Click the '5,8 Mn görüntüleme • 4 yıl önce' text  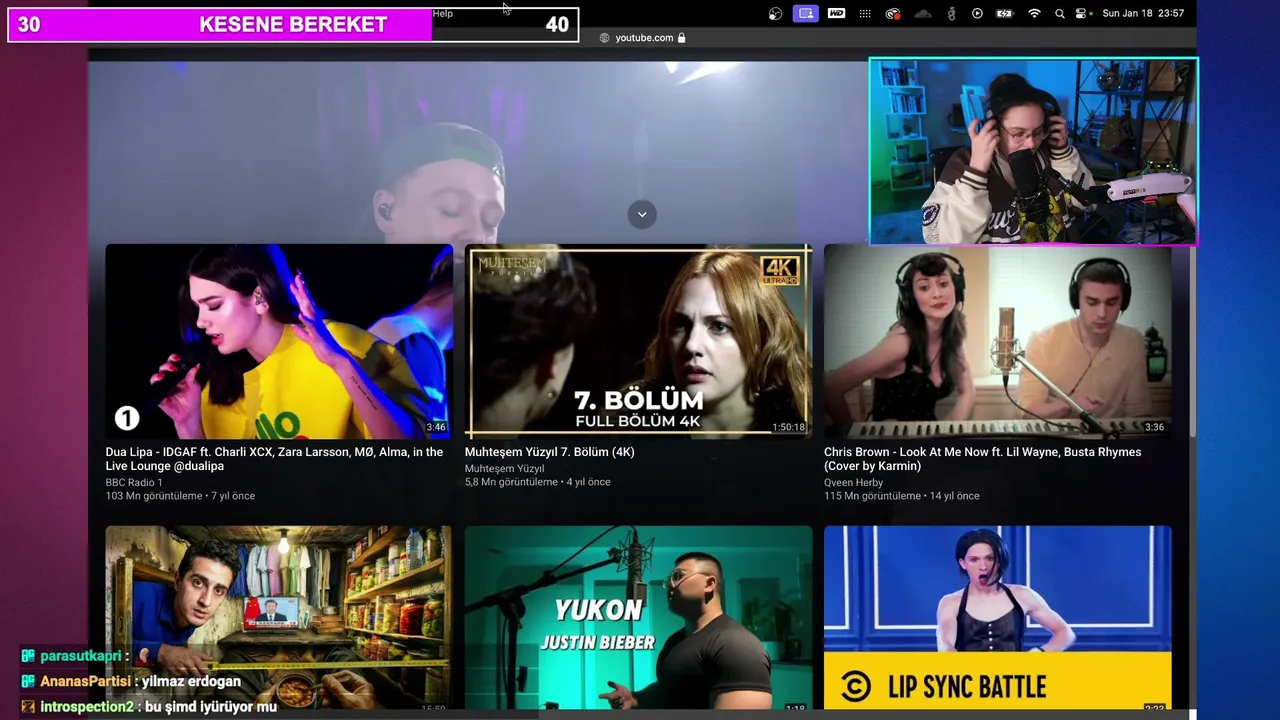[538, 482]
